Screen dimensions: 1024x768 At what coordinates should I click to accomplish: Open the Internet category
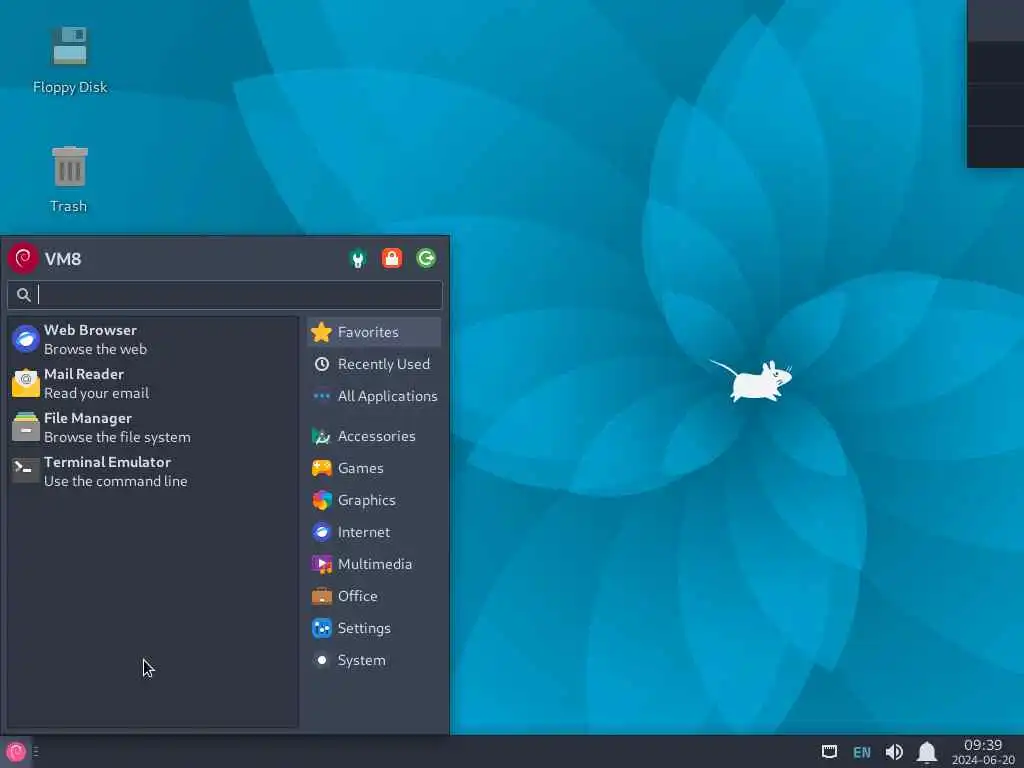[x=374, y=532]
